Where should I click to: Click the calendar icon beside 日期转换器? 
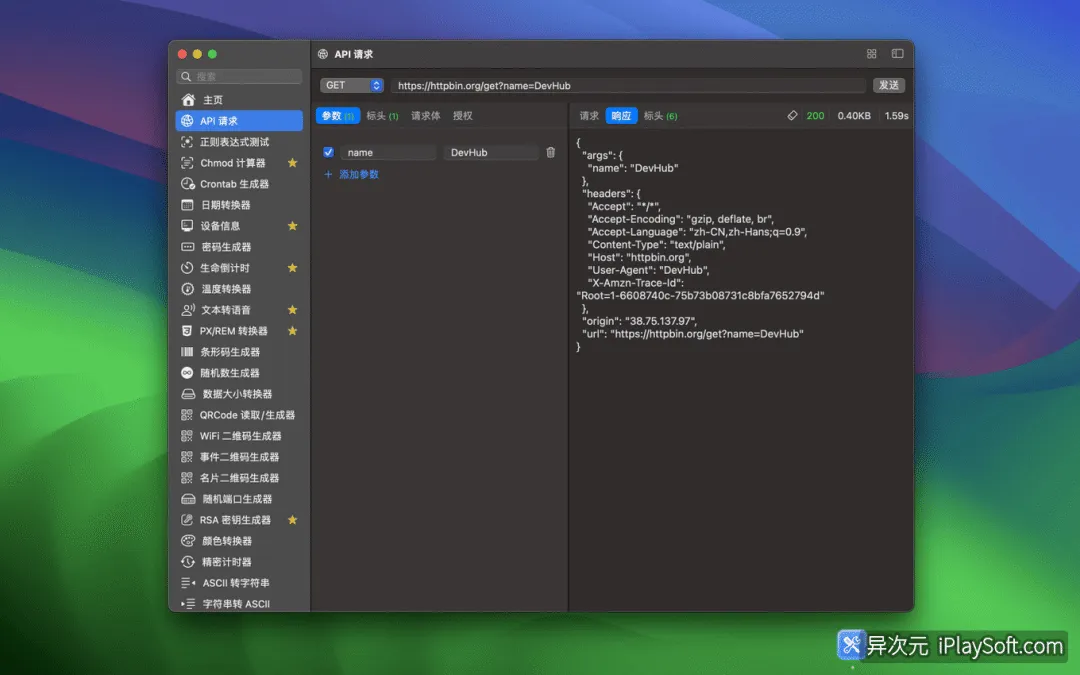pyautogui.click(x=187, y=205)
